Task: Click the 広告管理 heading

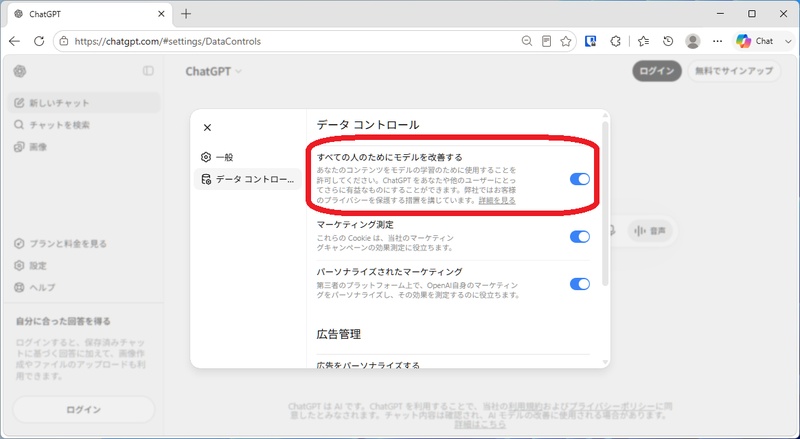Action: (x=339, y=334)
